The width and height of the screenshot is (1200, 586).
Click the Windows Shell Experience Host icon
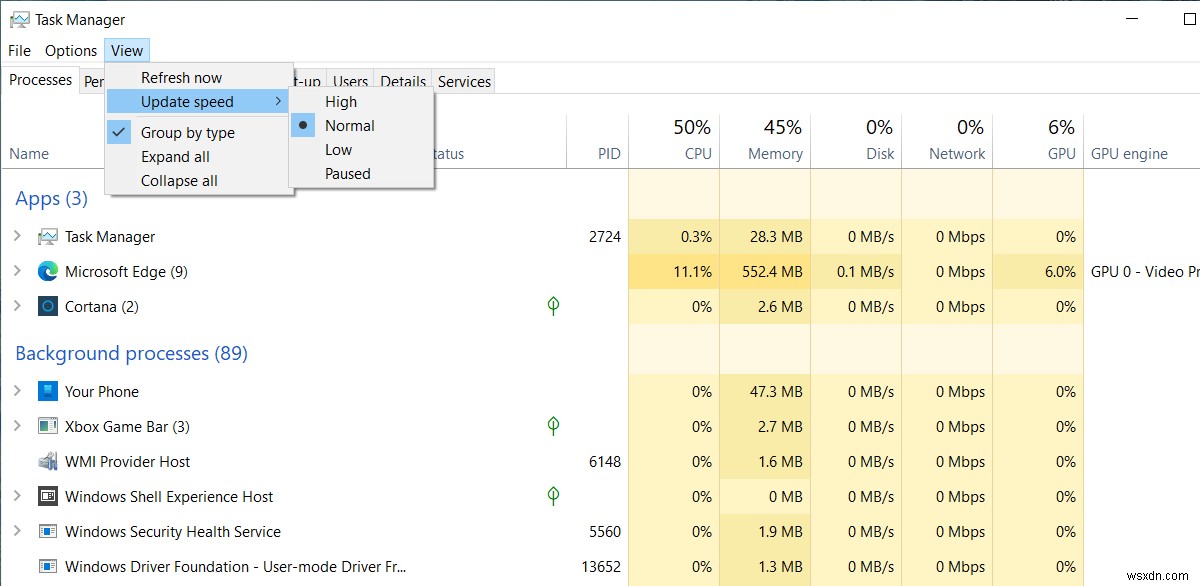pos(47,496)
